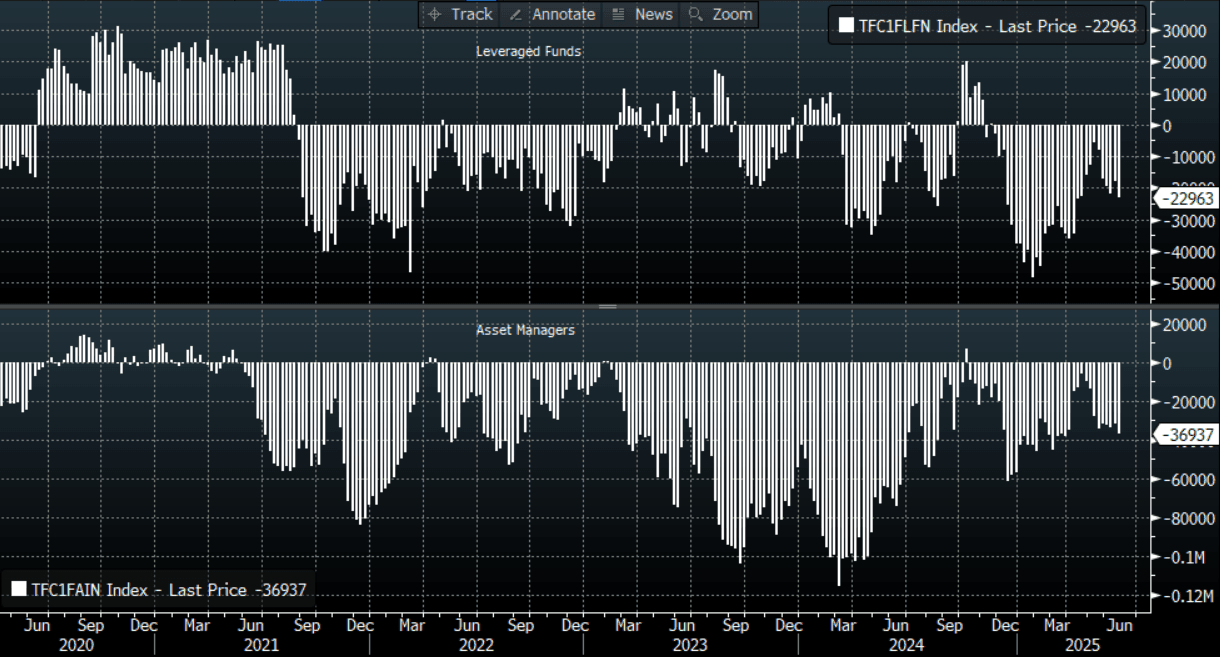Click the 2024 year label on time axis
Viewport: 1220px width, 657px height.
[907, 646]
